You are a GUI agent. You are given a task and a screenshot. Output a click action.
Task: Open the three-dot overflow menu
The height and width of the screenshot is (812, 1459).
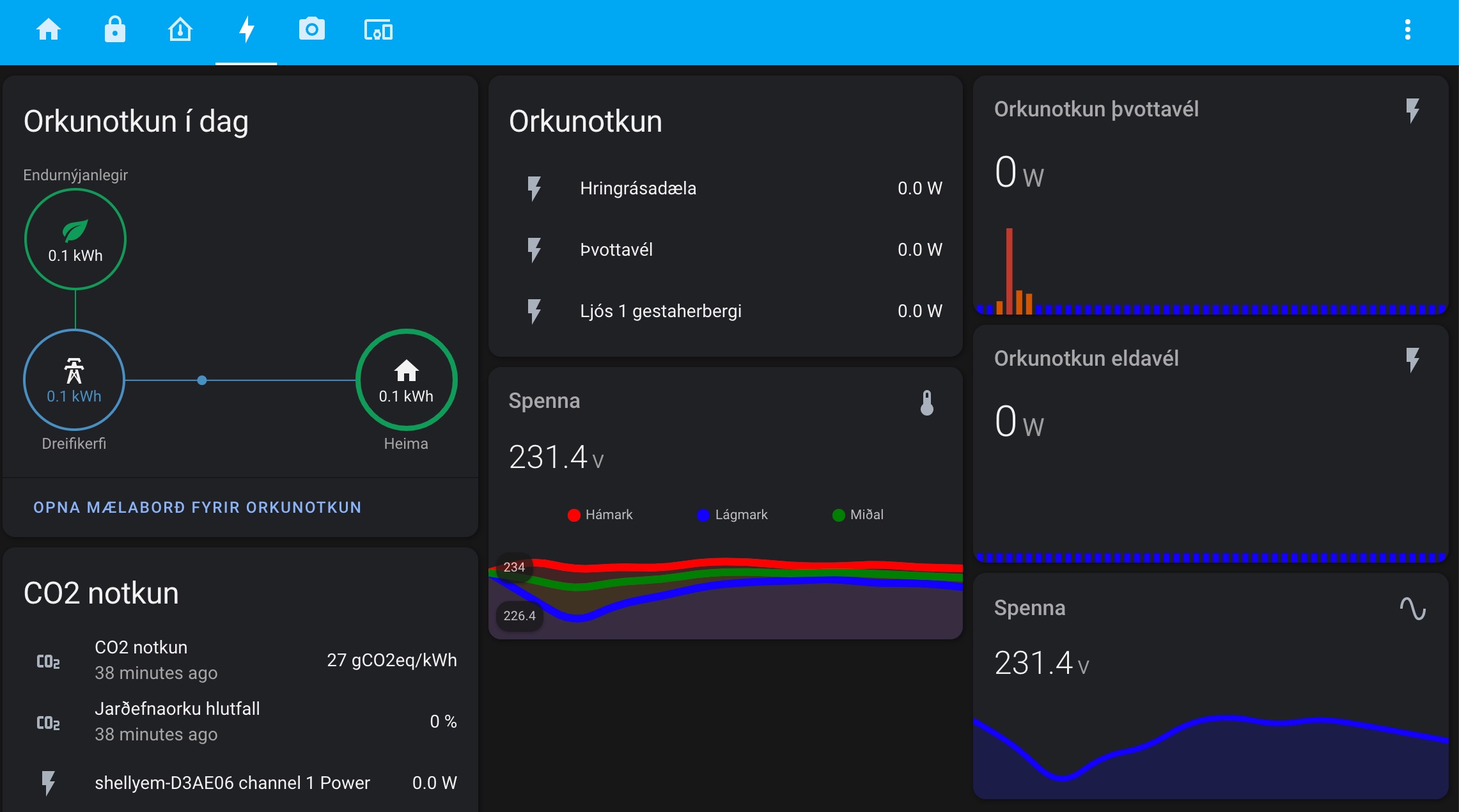[x=1407, y=30]
